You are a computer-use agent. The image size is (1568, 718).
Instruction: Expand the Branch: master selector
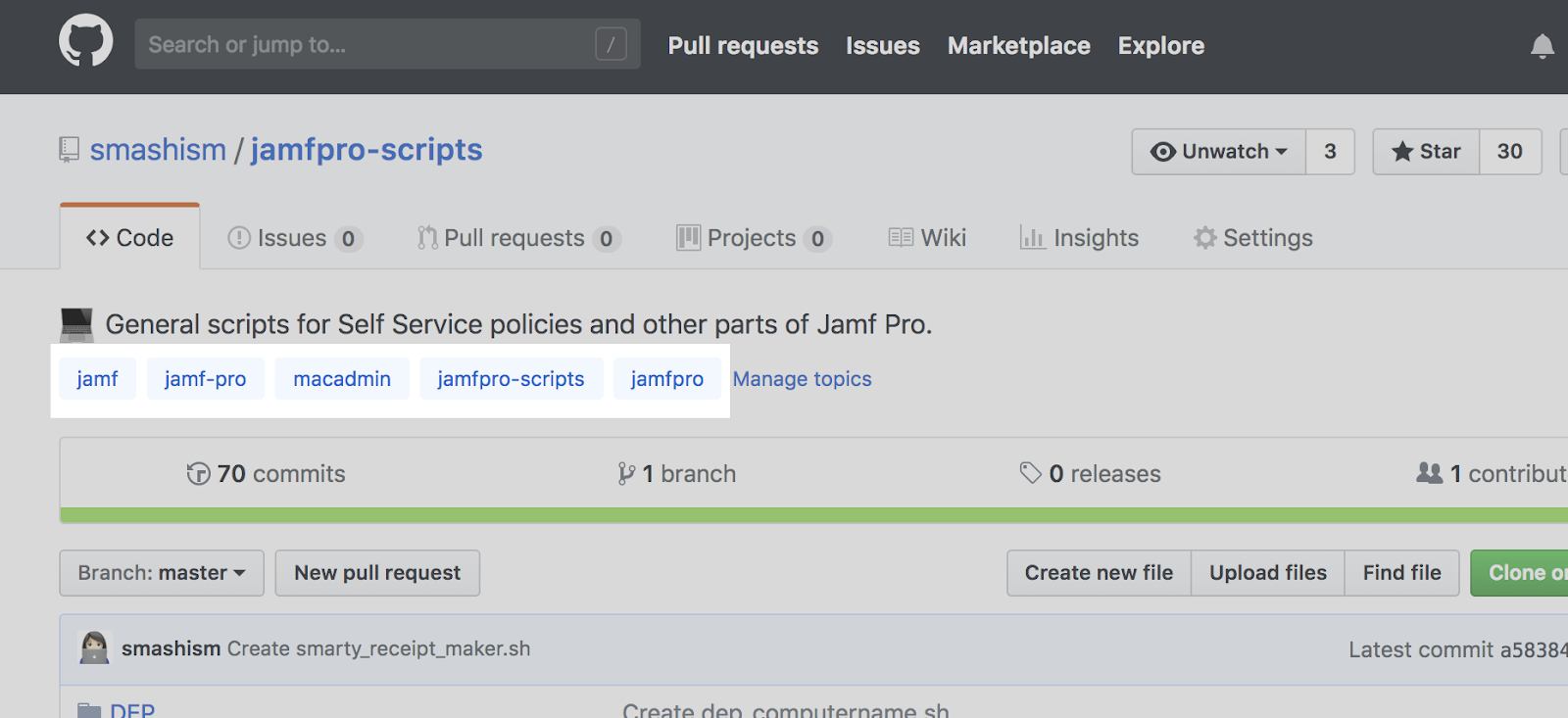tap(162, 573)
